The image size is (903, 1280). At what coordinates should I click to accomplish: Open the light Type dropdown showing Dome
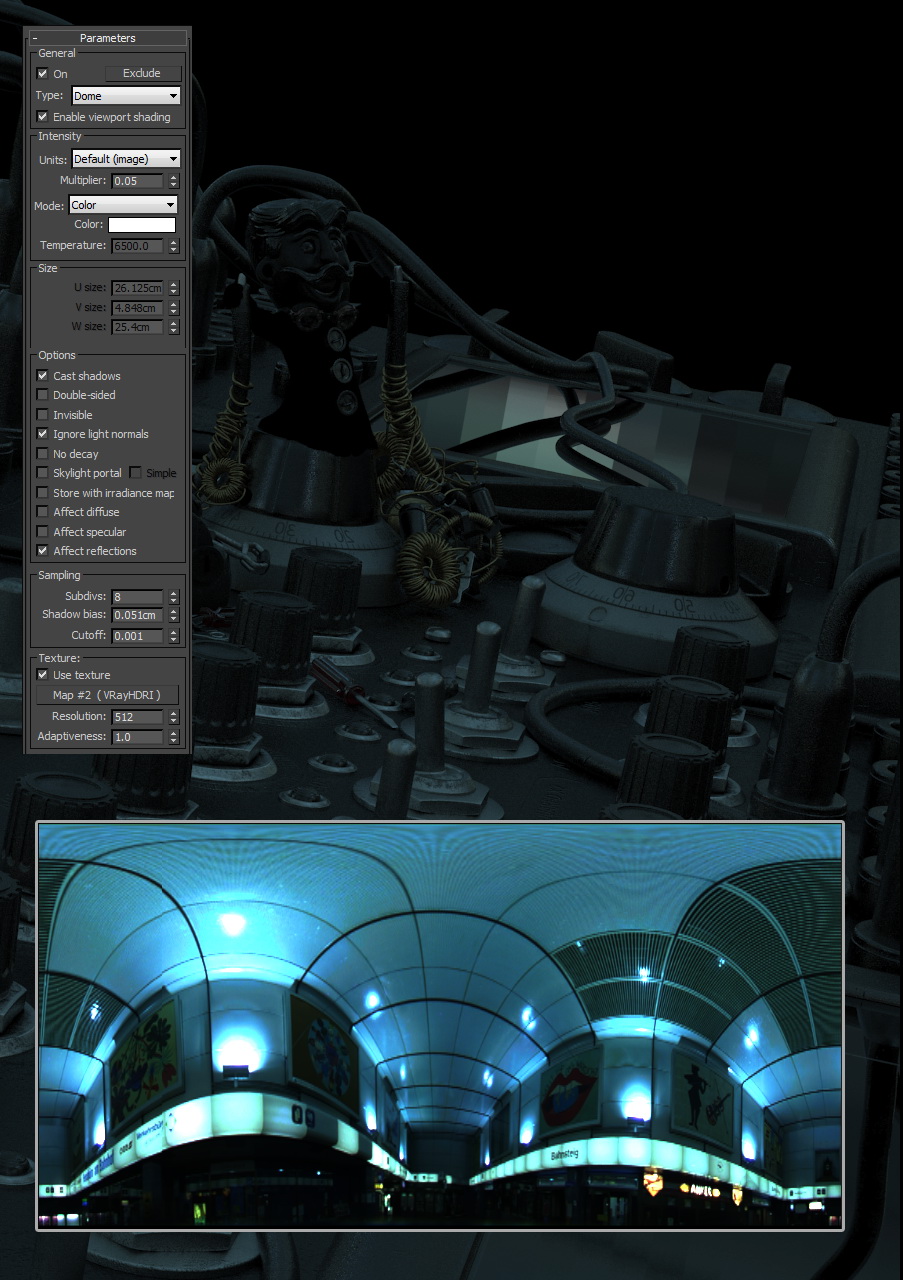pos(126,96)
